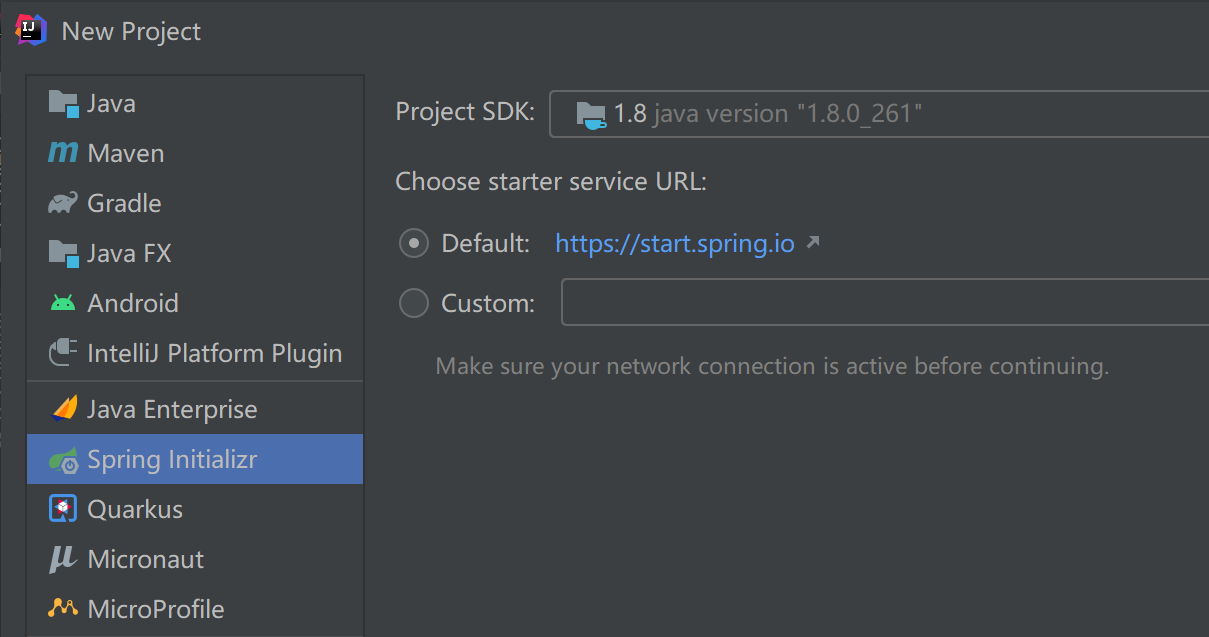Click the 'Choose starter service URL:' text
This screenshot has width=1209, height=637.
coord(551,182)
